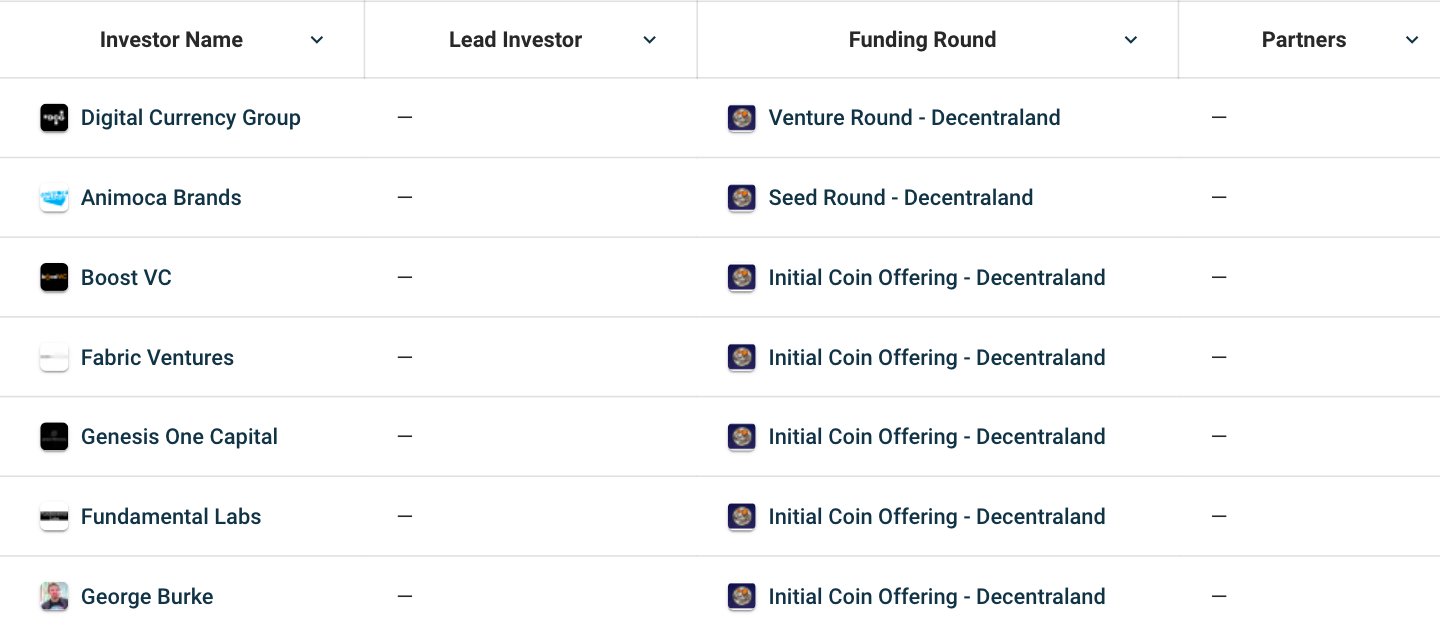The image size is (1440, 632).
Task: Open the Seed Round - Decentraland link
Action: coord(900,198)
